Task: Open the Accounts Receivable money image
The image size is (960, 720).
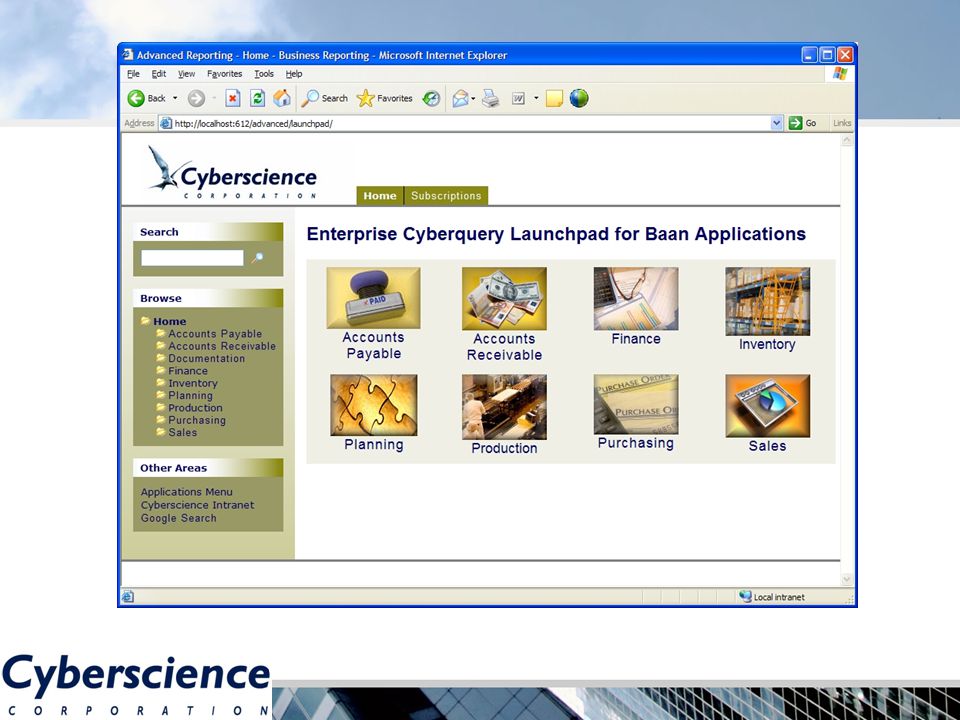Action: point(504,298)
